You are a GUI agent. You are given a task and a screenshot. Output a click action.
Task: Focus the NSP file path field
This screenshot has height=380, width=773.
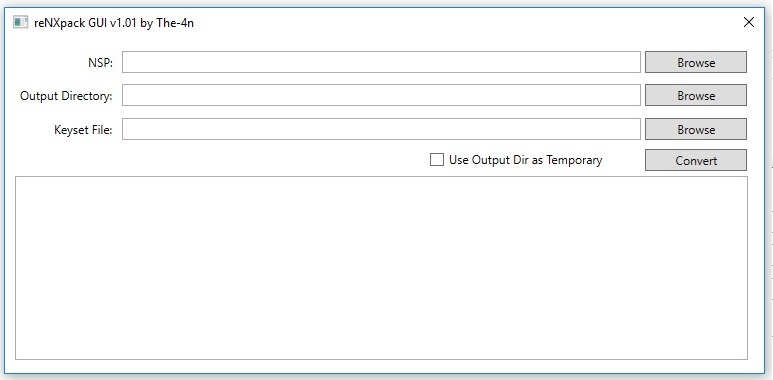[381, 62]
